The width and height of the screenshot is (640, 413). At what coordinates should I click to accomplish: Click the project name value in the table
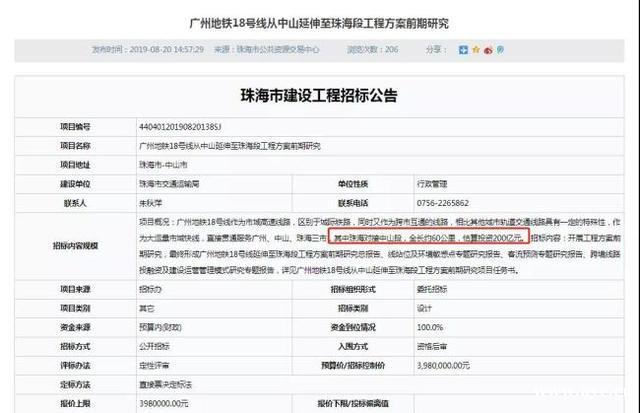(230, 146)
